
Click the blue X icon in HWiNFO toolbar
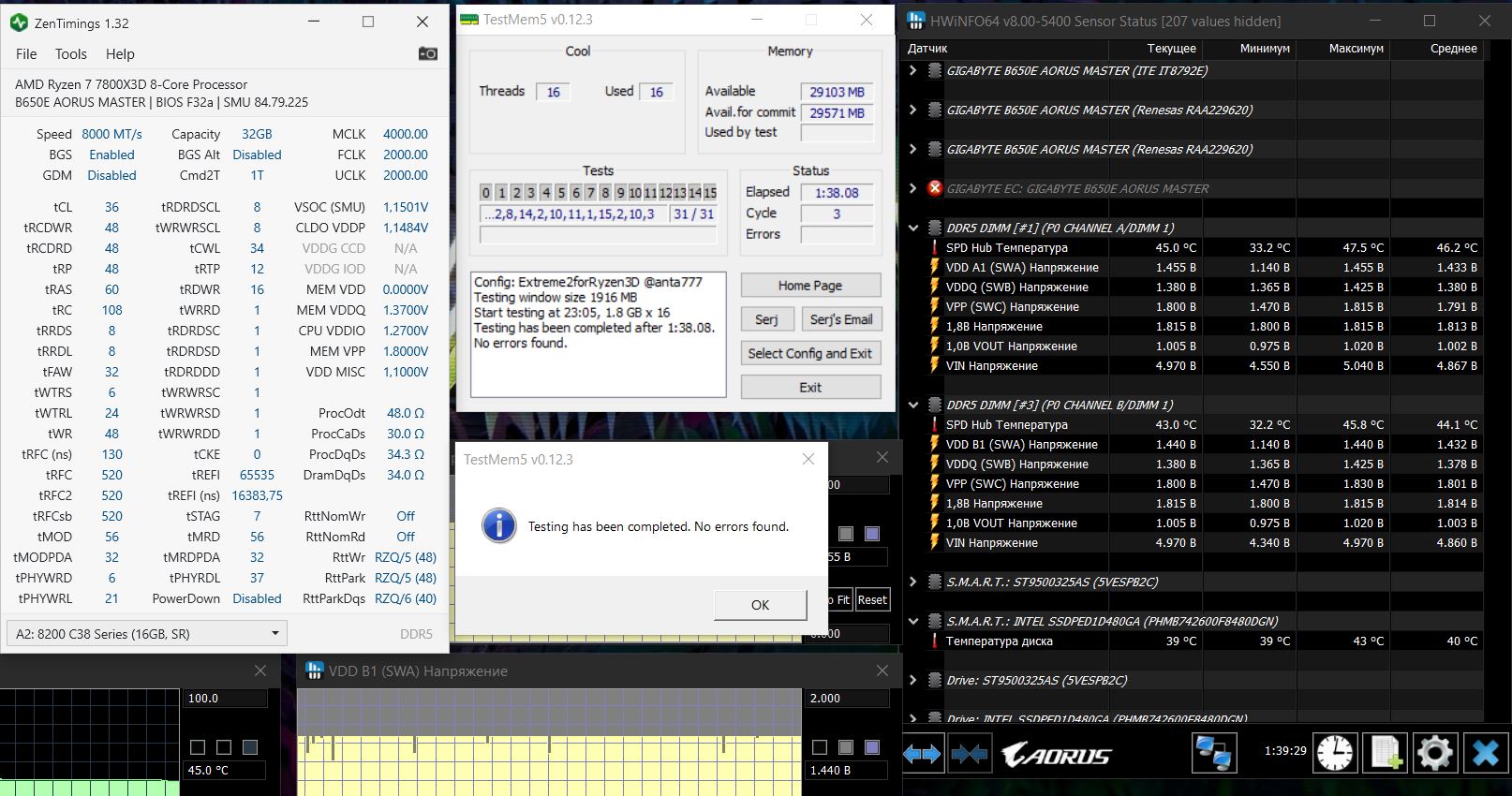pyautogui.click(x=1485, y=753)
